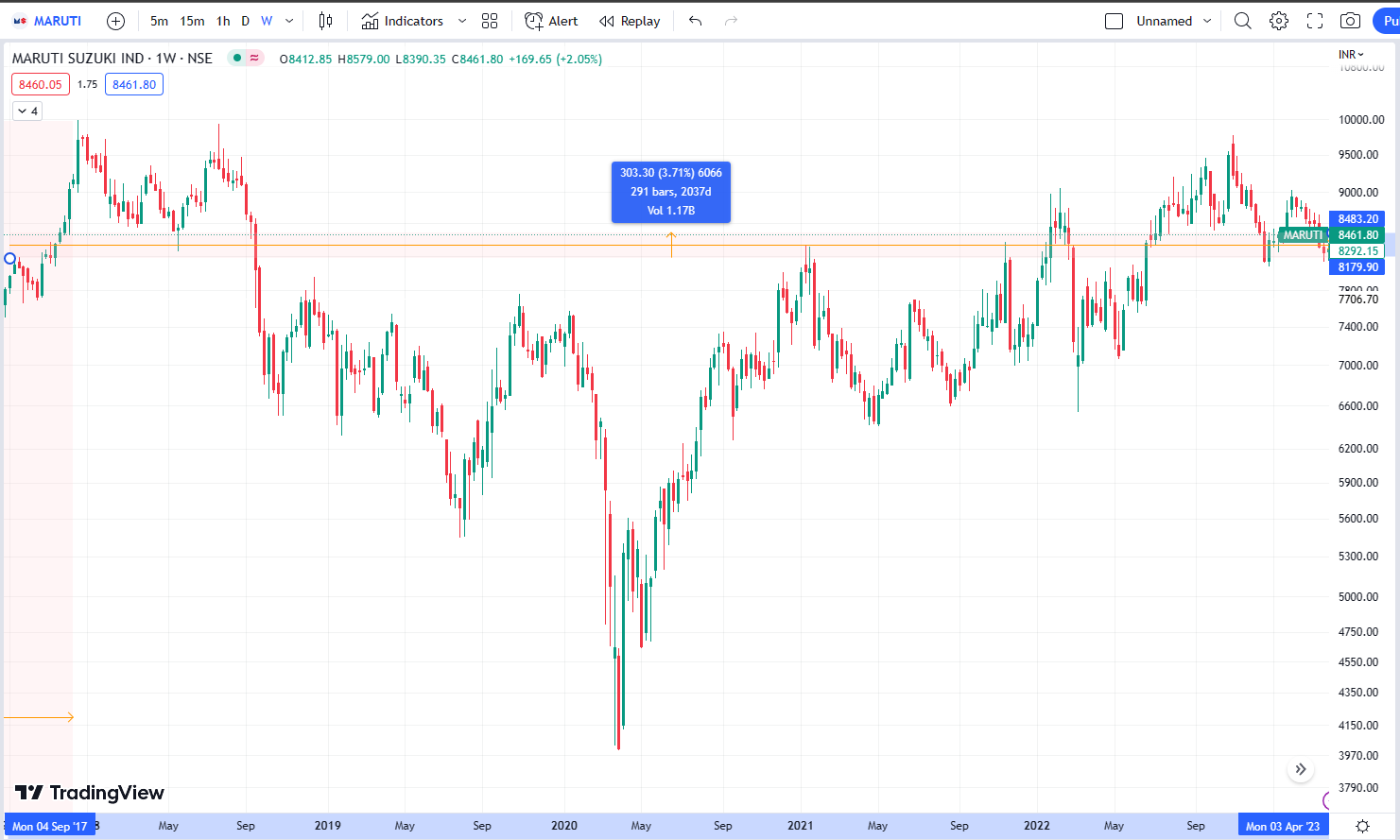Take a chart snapshot with camera icon
The height and width of the screenshot is (840, 1400).
1351,21
